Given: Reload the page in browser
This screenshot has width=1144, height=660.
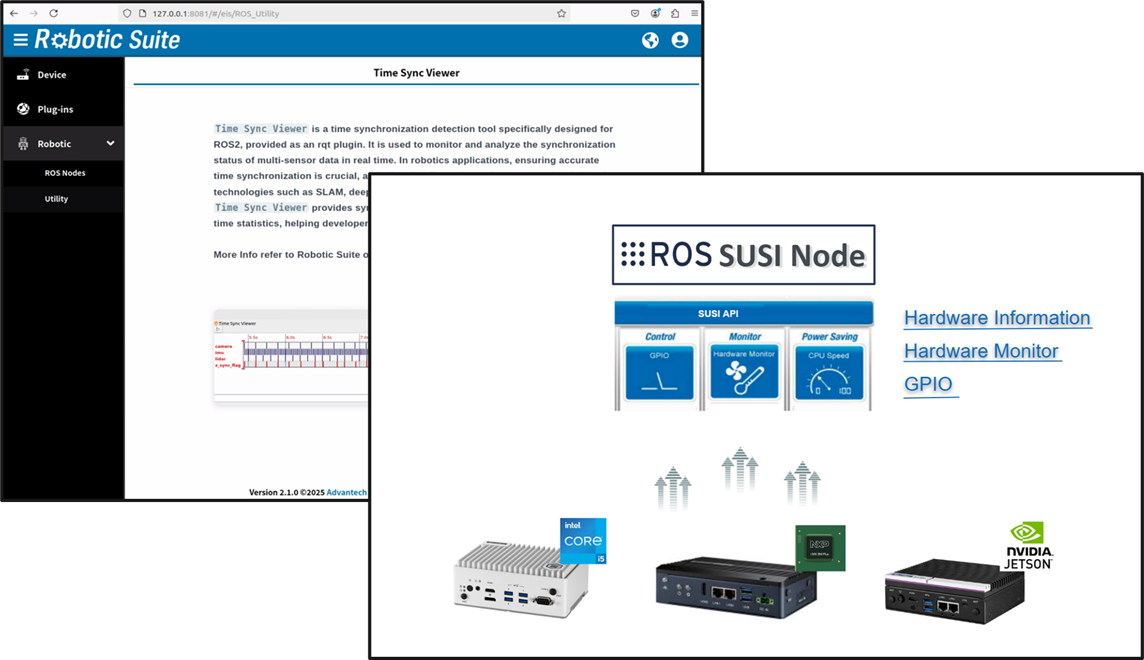Looking at the screenshot, I should 54,13.
